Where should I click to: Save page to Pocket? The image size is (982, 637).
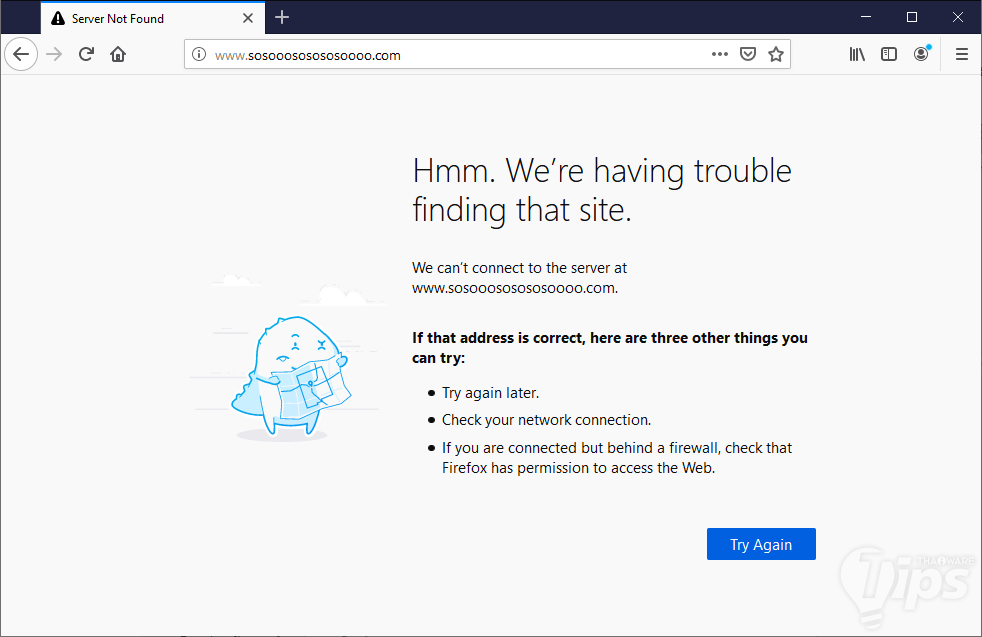tap(747, 55)
